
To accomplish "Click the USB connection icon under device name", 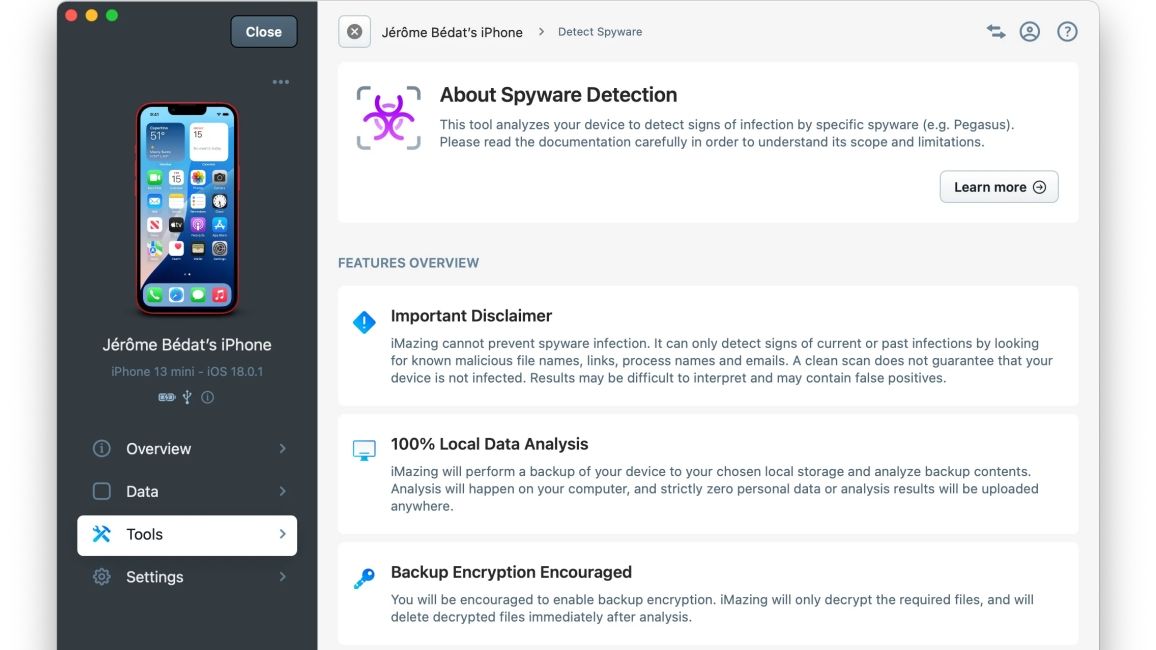I will tap(187, 397).
